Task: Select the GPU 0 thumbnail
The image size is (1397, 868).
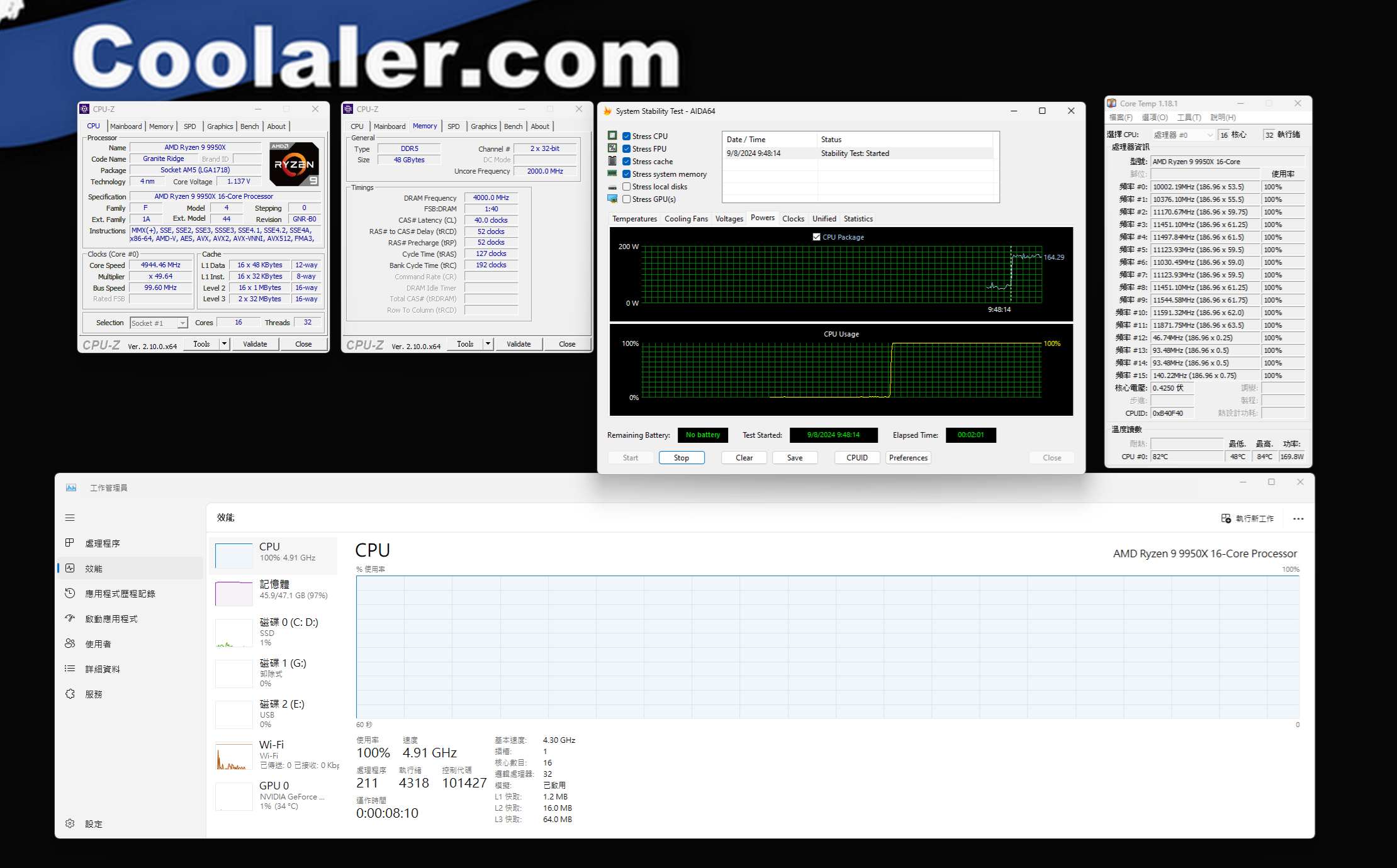Action: 233,797
